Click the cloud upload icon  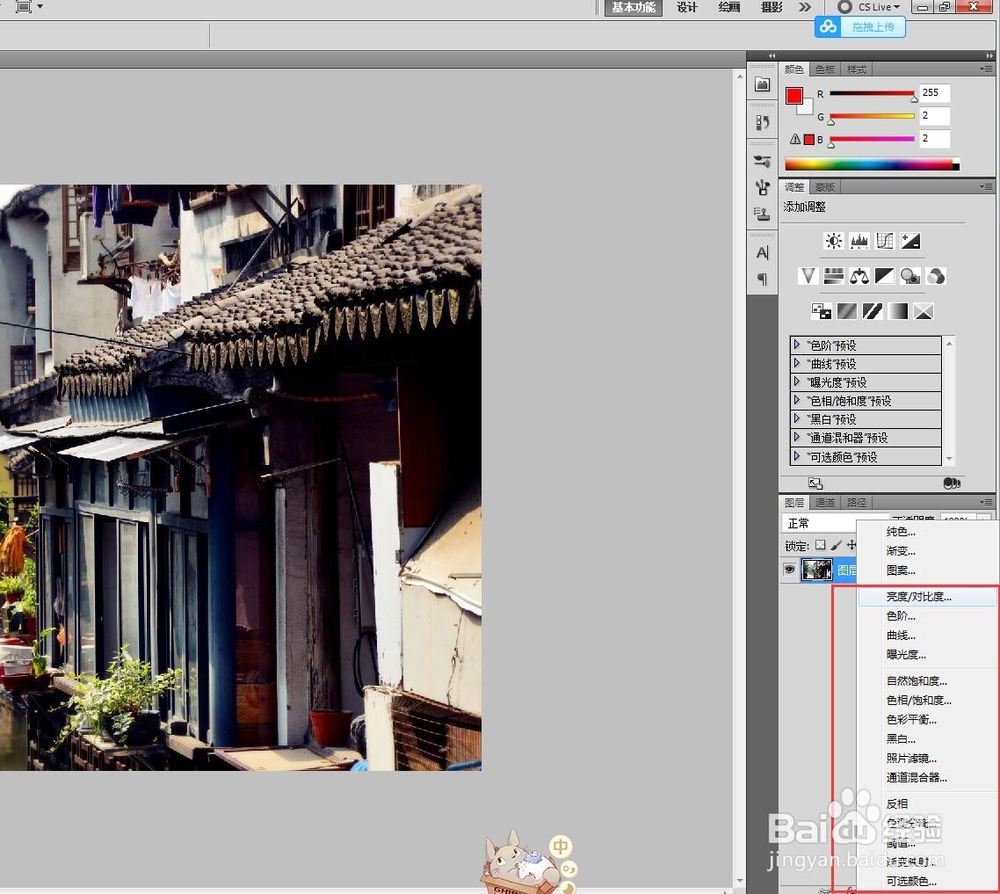[x=828, y=27]
